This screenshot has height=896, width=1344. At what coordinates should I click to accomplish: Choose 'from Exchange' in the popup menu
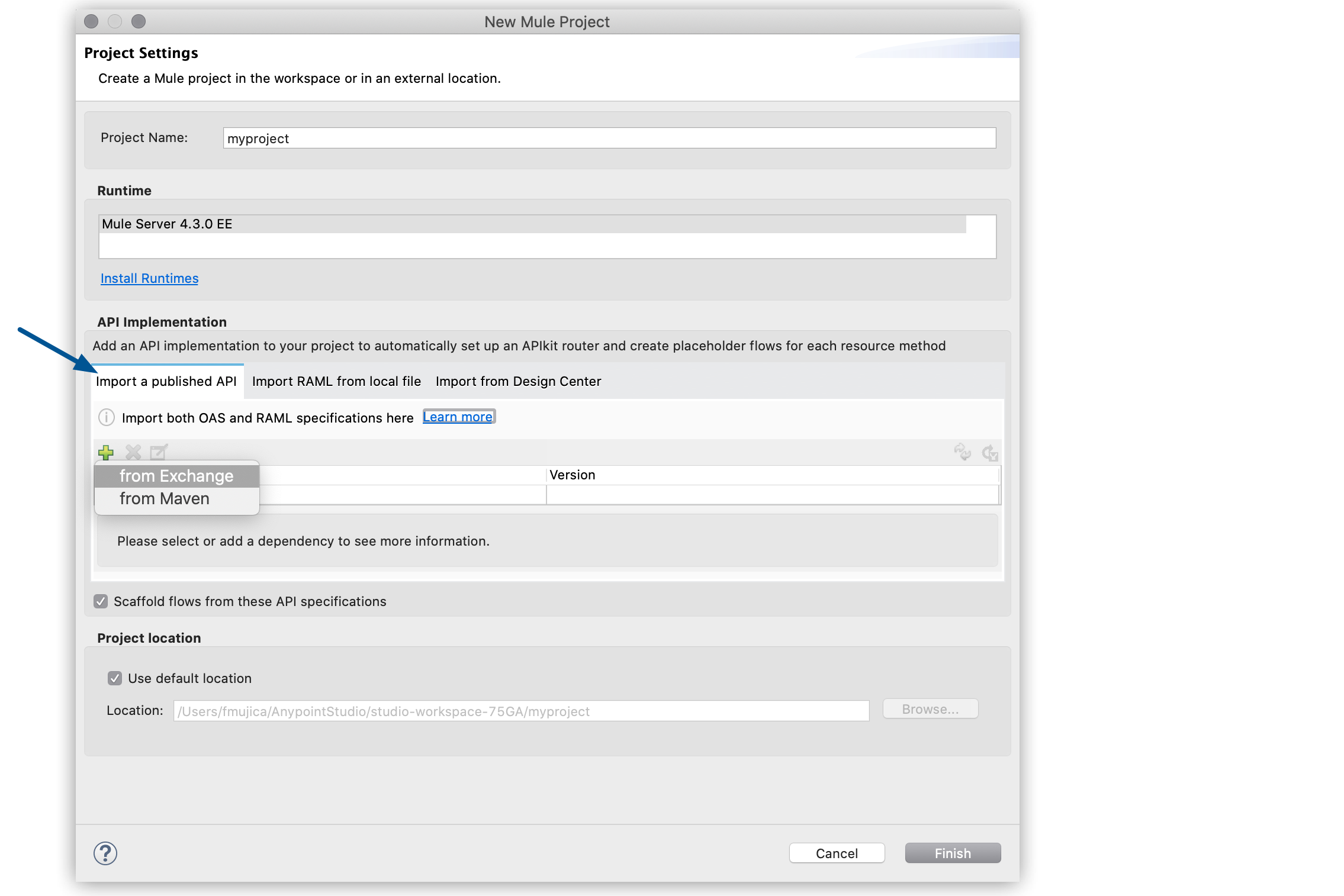[x=176, y=476]
